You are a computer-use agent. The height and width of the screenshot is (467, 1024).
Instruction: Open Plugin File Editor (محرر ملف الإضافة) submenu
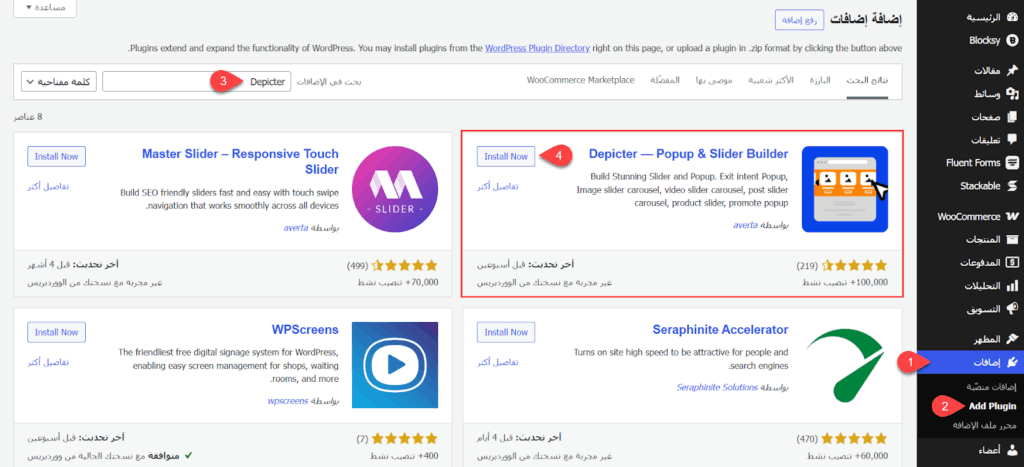(x=984, y=425)
